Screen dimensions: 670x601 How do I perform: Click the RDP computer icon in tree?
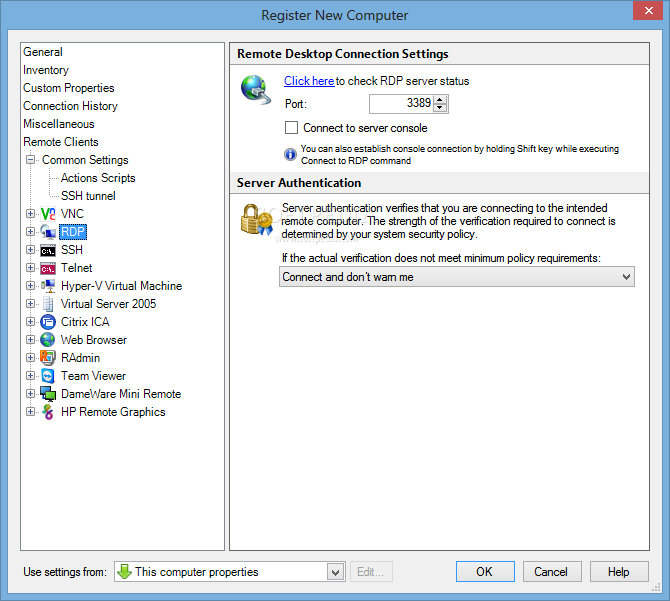pyautogui.click(x=48, y=232)
